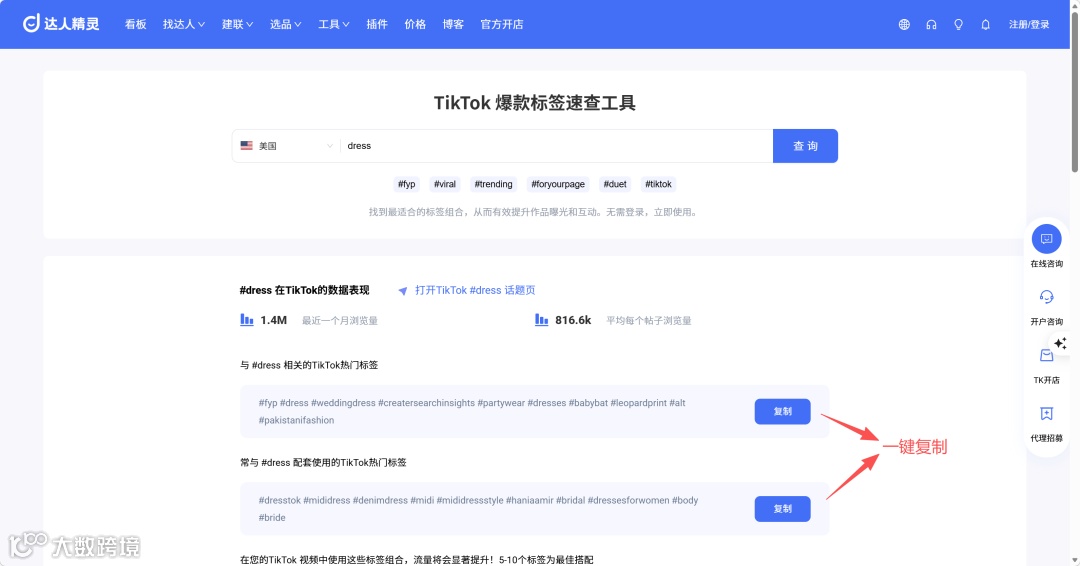Go to 看板 in the navigation
The width and height of the screenshot is (1080, 566).
coord(136,24)
